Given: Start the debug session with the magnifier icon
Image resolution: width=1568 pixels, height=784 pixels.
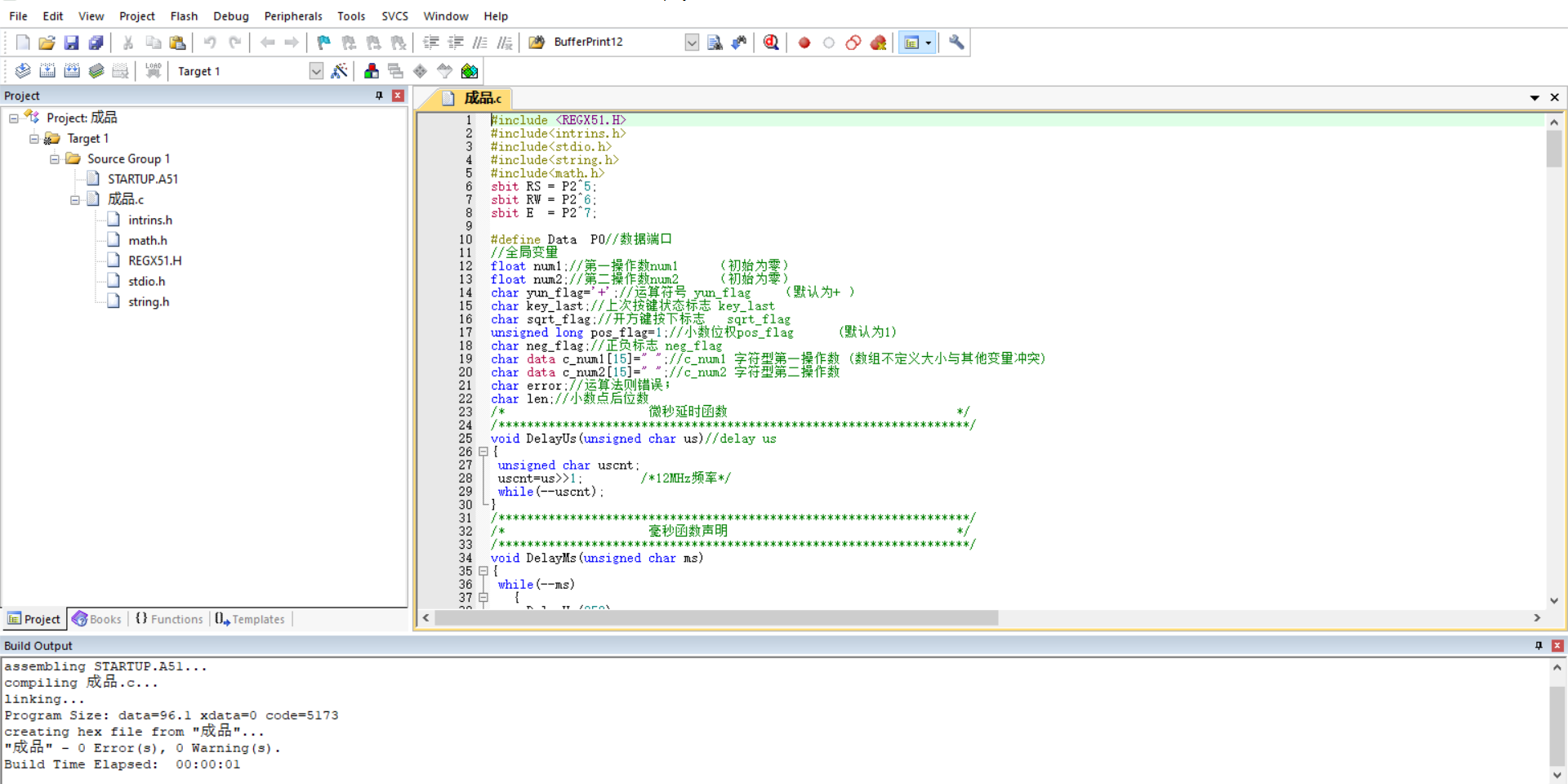Looking at the screenshot, I should [771, 42].
